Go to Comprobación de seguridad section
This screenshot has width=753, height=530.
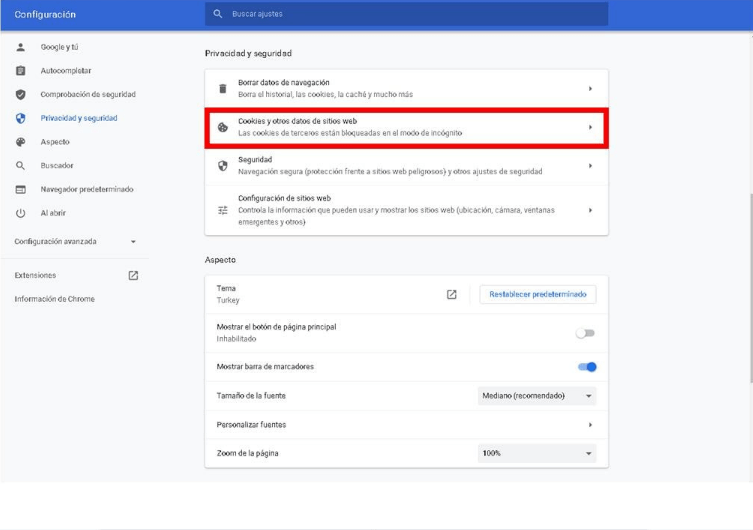(88, 95)
